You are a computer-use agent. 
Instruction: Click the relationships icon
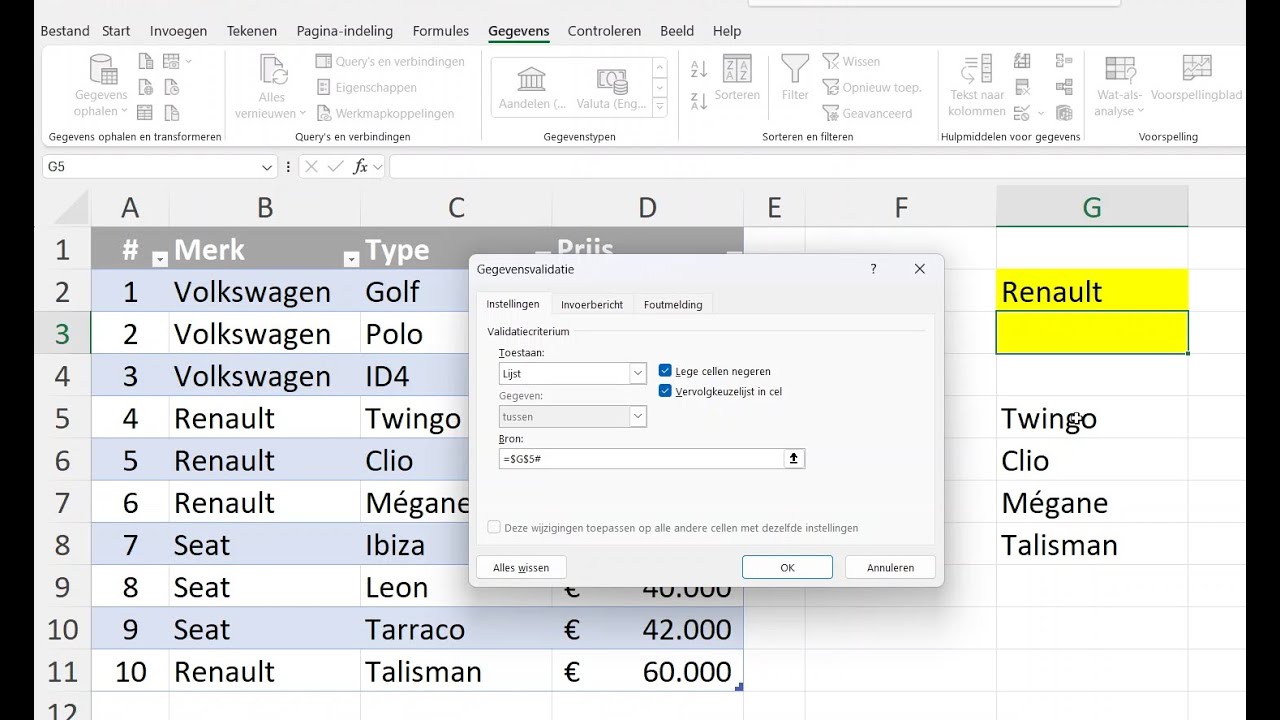1064,88
